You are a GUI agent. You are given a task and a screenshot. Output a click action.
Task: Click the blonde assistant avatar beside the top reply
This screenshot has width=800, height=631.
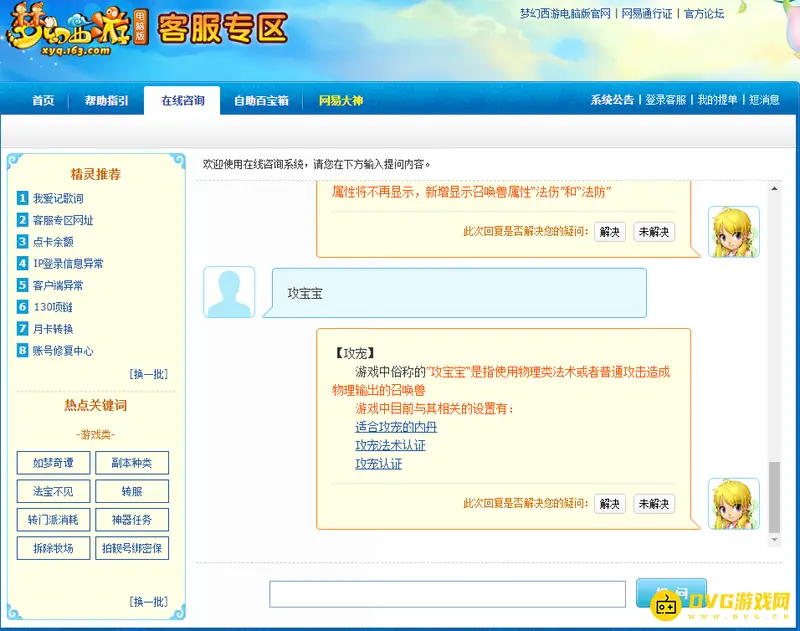point(734,232)
